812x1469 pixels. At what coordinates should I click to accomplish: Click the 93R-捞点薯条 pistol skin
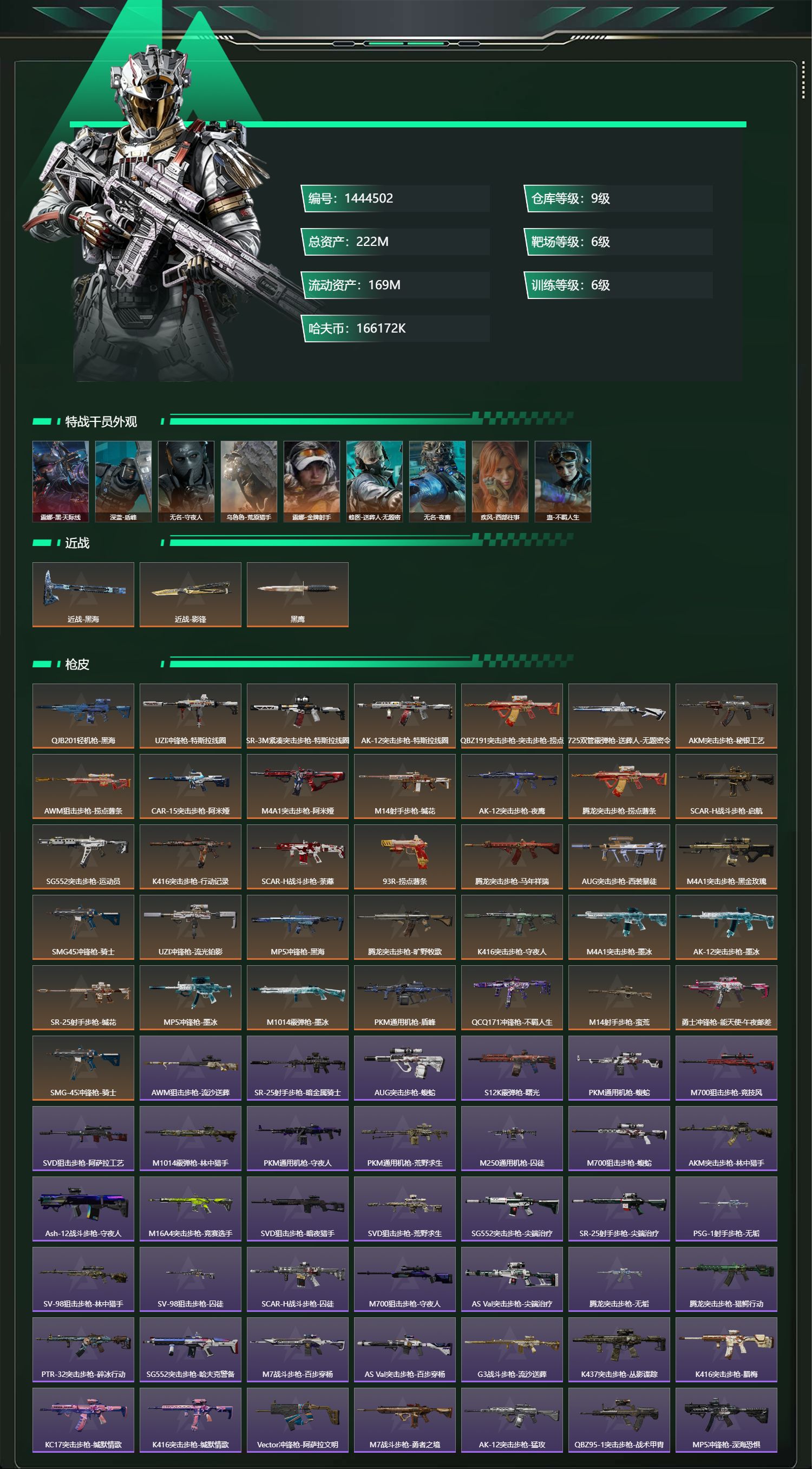pyautogui.click(x=404, y=856)
